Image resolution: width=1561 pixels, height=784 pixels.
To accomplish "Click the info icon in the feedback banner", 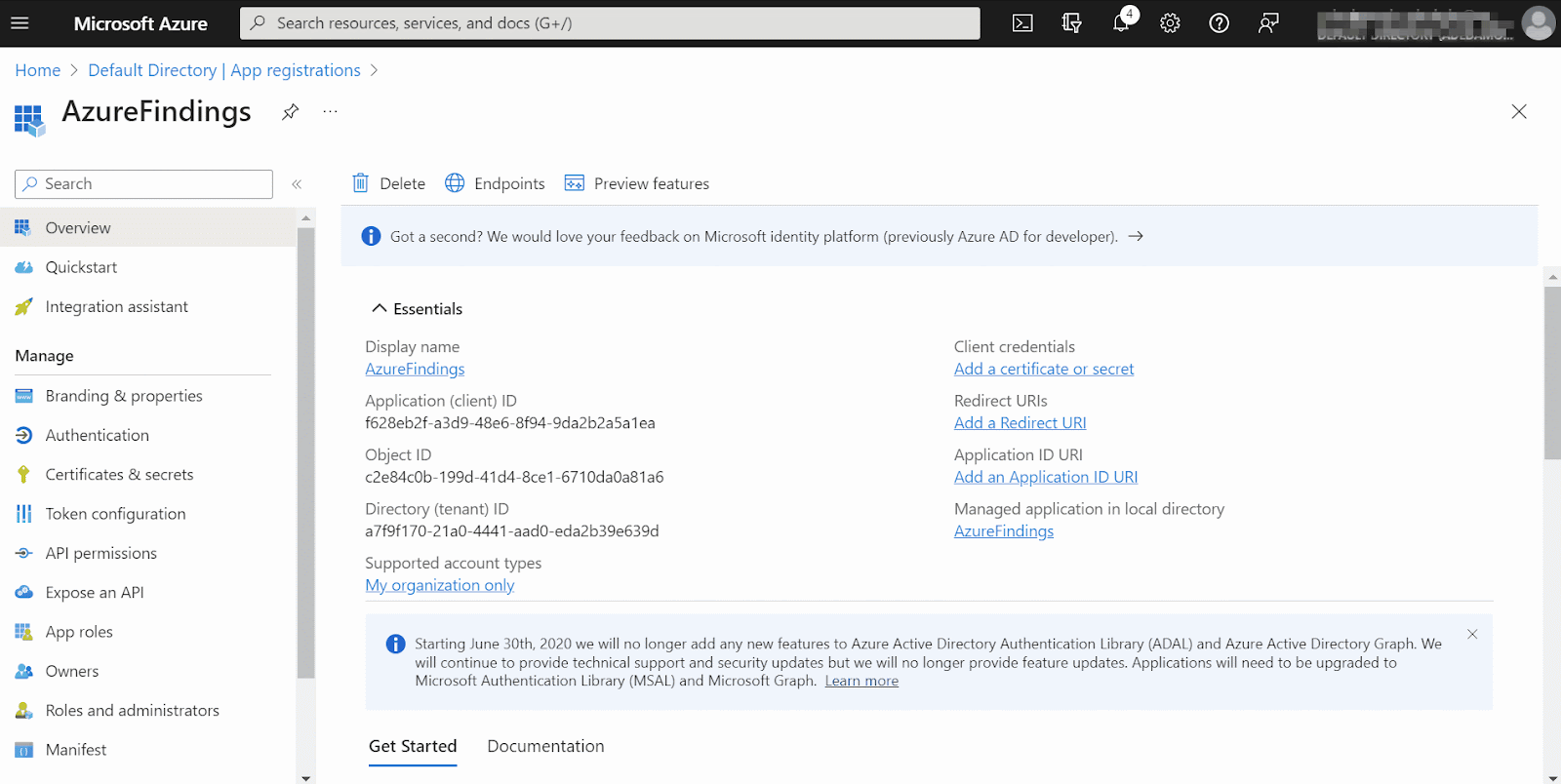I will 371,236.
